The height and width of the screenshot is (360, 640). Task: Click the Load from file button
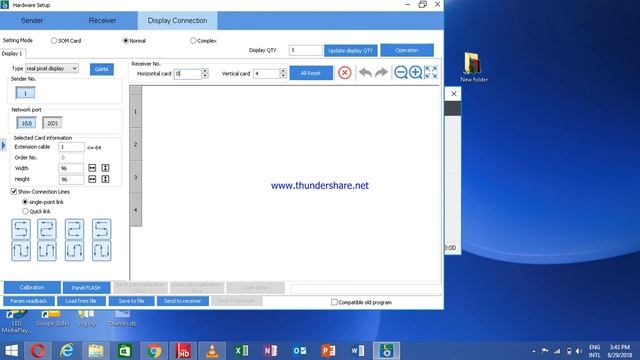click(81, 301)
